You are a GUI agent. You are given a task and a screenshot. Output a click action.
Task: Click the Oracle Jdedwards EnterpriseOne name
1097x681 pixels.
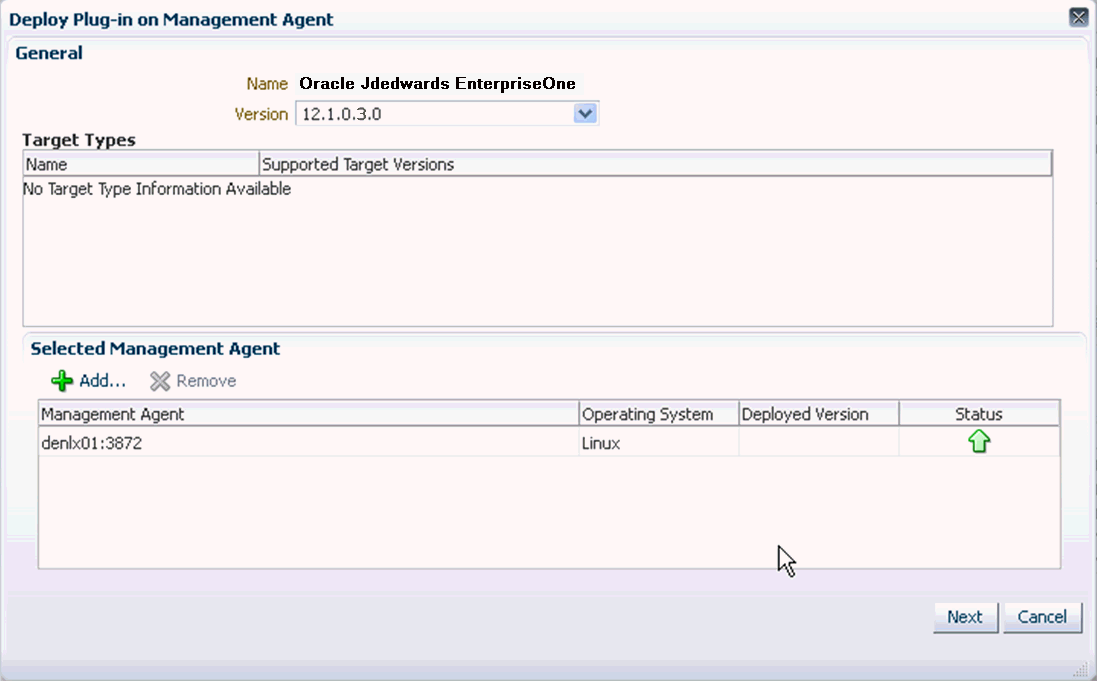pos(437,83)
